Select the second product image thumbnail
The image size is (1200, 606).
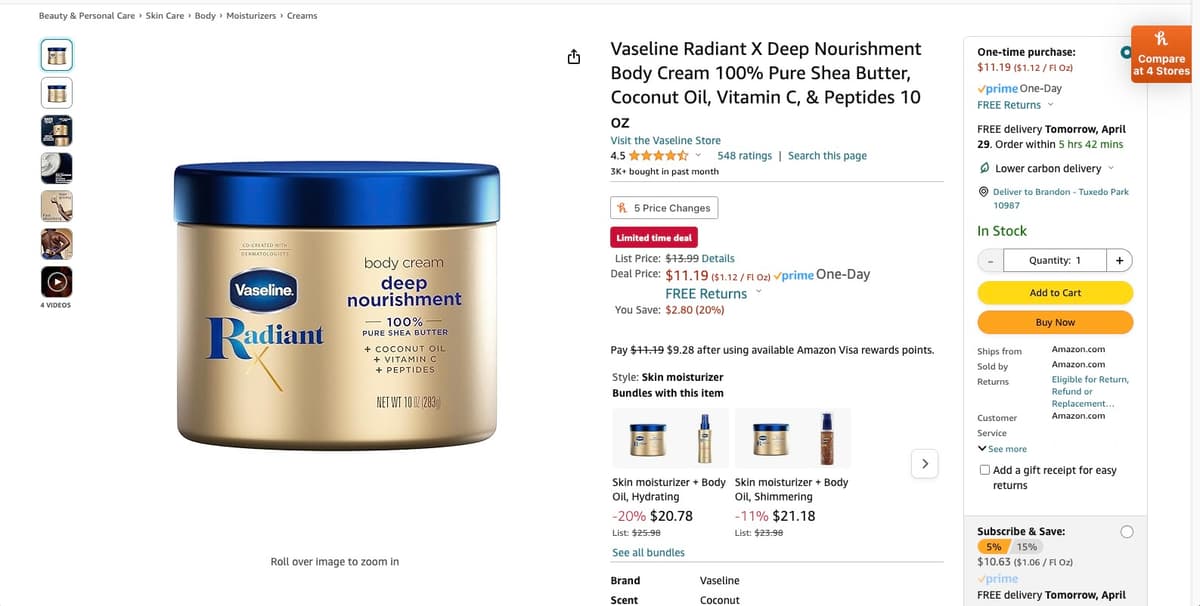click(x=56, y=93)
